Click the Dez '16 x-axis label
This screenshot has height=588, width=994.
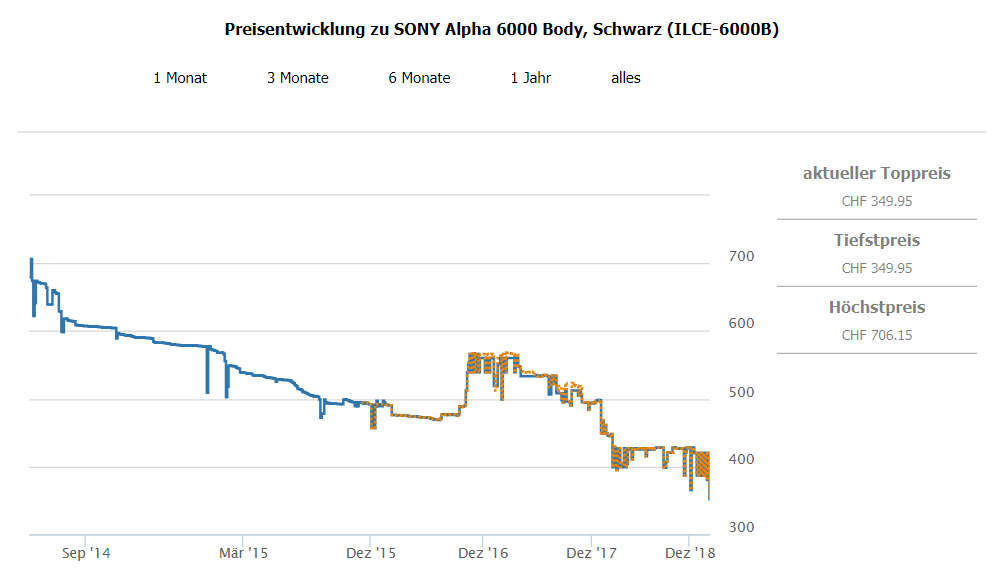[483, 552]
